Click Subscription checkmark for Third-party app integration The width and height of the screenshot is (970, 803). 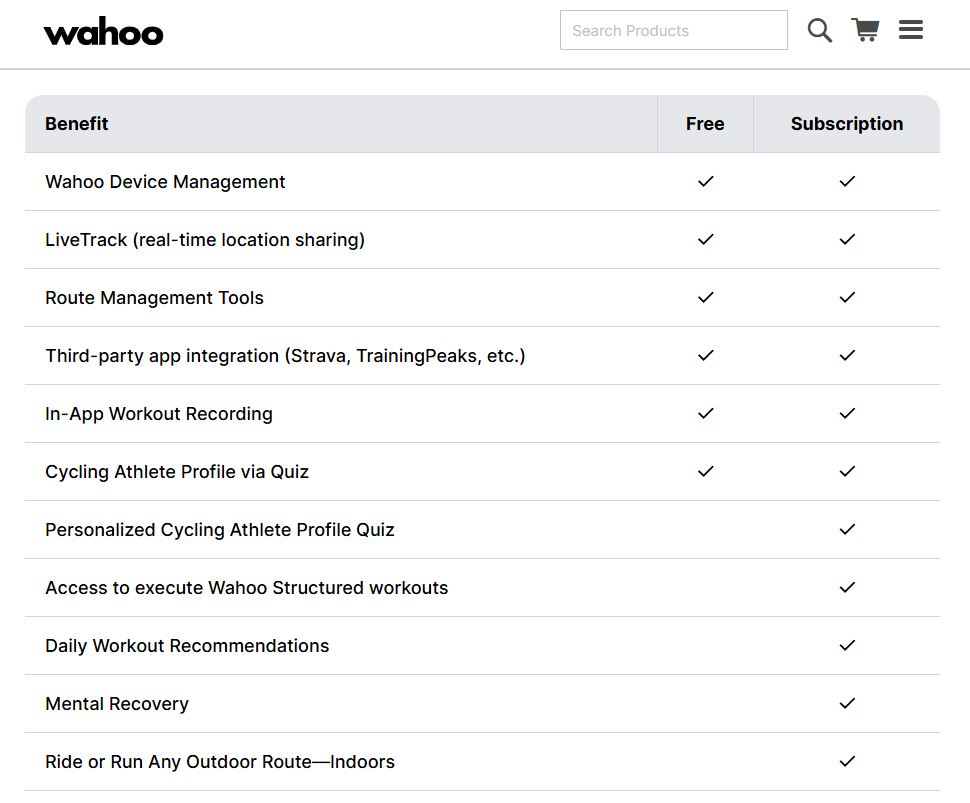click(848, 355)
